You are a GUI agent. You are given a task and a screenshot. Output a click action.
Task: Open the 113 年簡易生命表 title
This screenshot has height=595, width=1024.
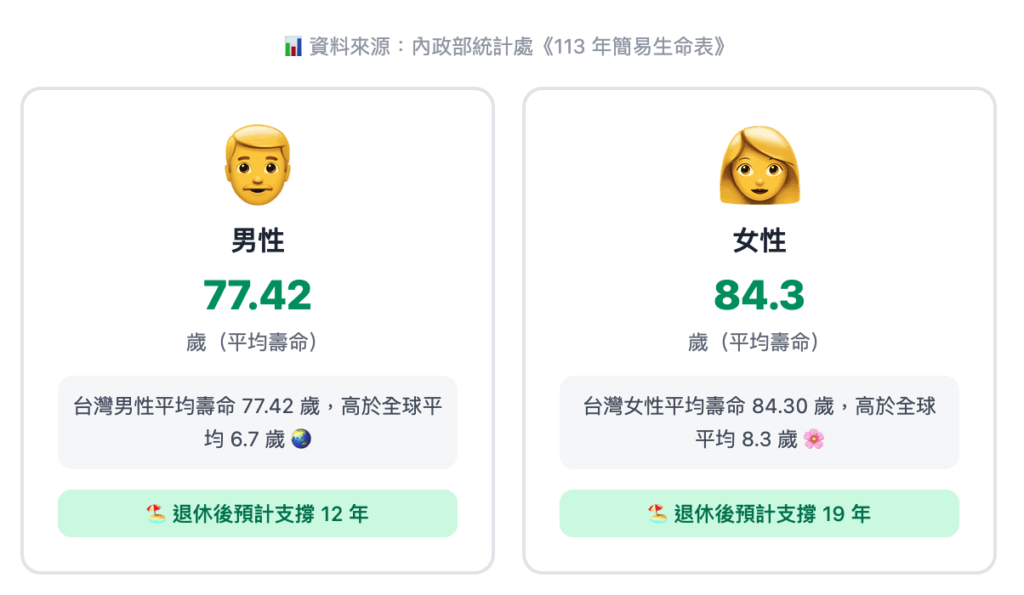tap(640, 47)
